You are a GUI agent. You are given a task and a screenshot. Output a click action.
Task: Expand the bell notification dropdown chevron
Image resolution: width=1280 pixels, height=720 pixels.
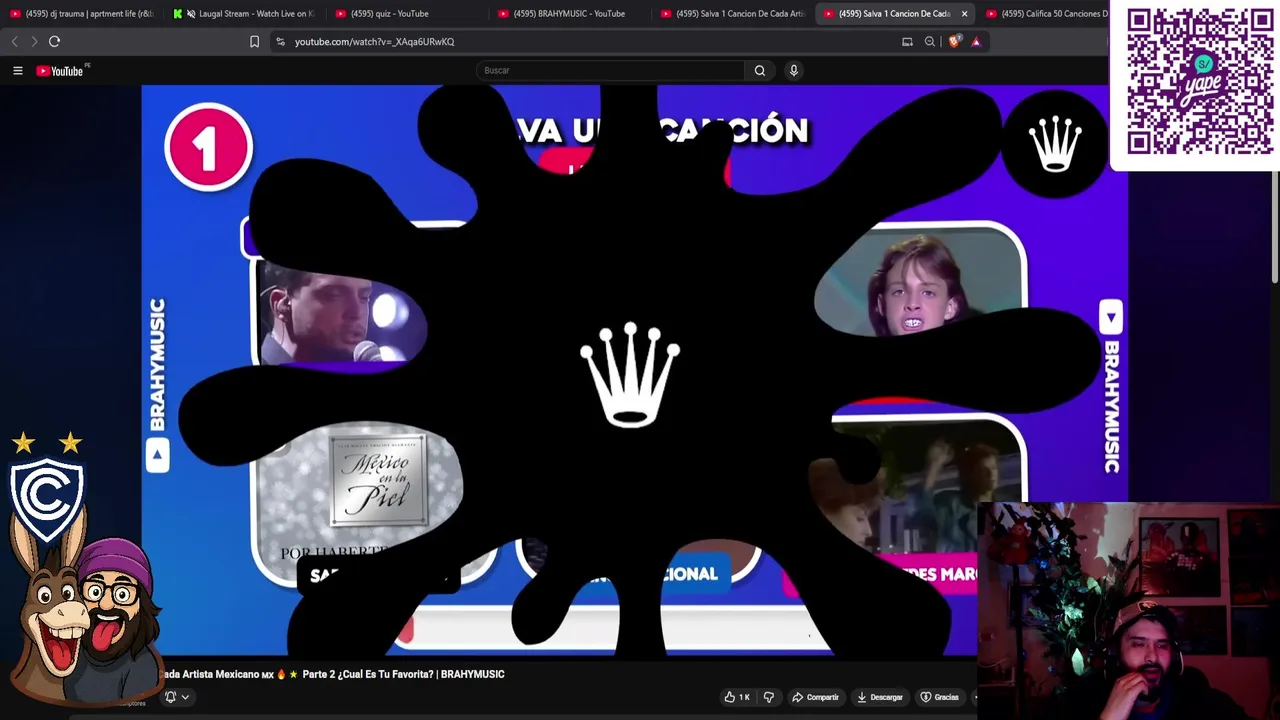pyautogui.click(x=185, y=697)
